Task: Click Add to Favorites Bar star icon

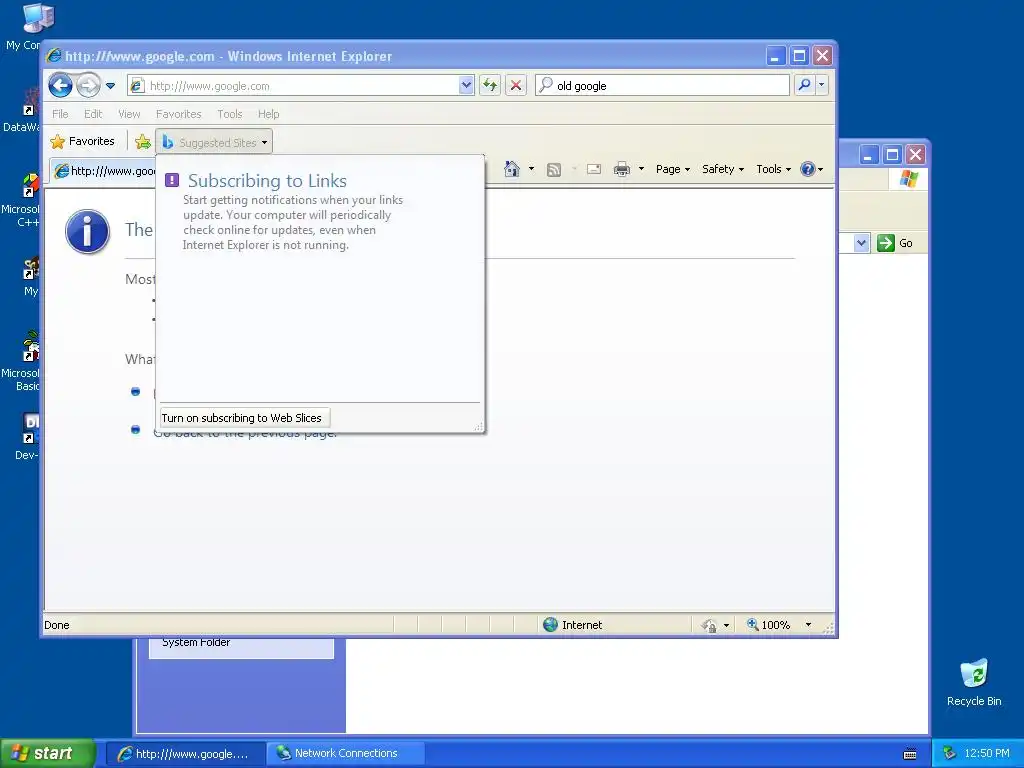Action: pyautogui.click(x=142, y=141)
